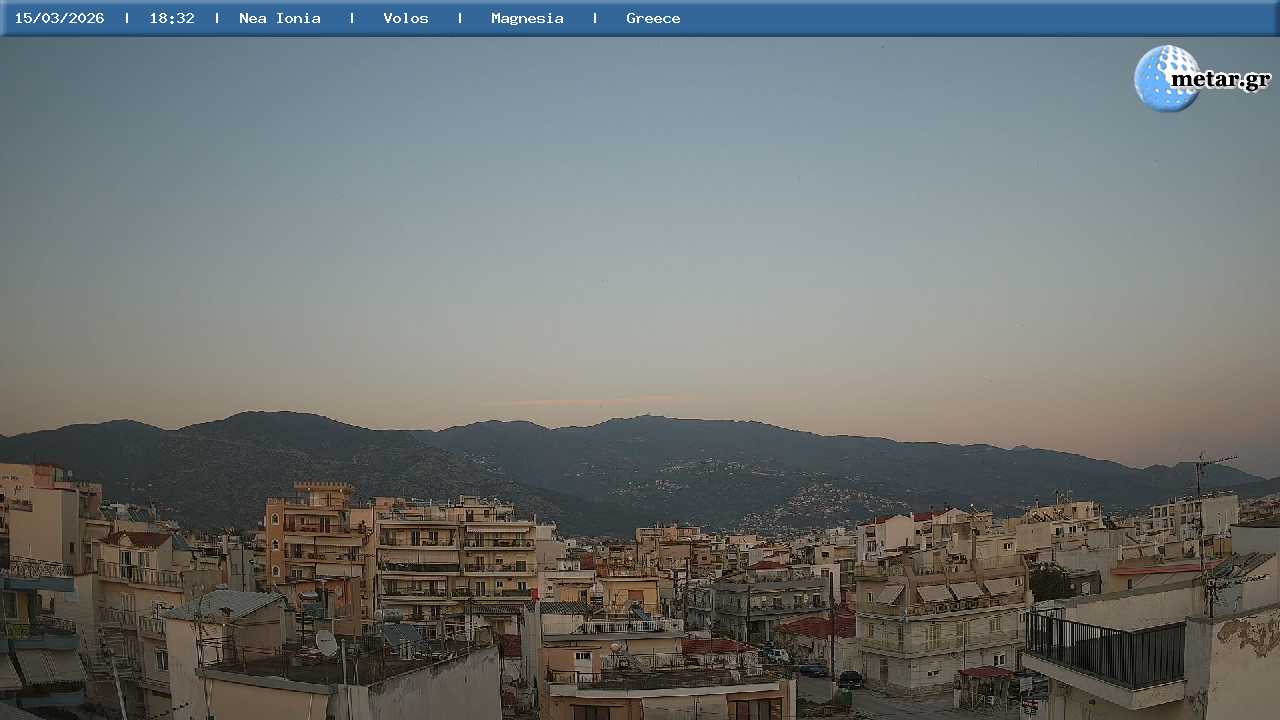This screenshot has height=720, width=1280.
Task: Click the date 15/03/2026 in the header
Action: click(59, 18)
